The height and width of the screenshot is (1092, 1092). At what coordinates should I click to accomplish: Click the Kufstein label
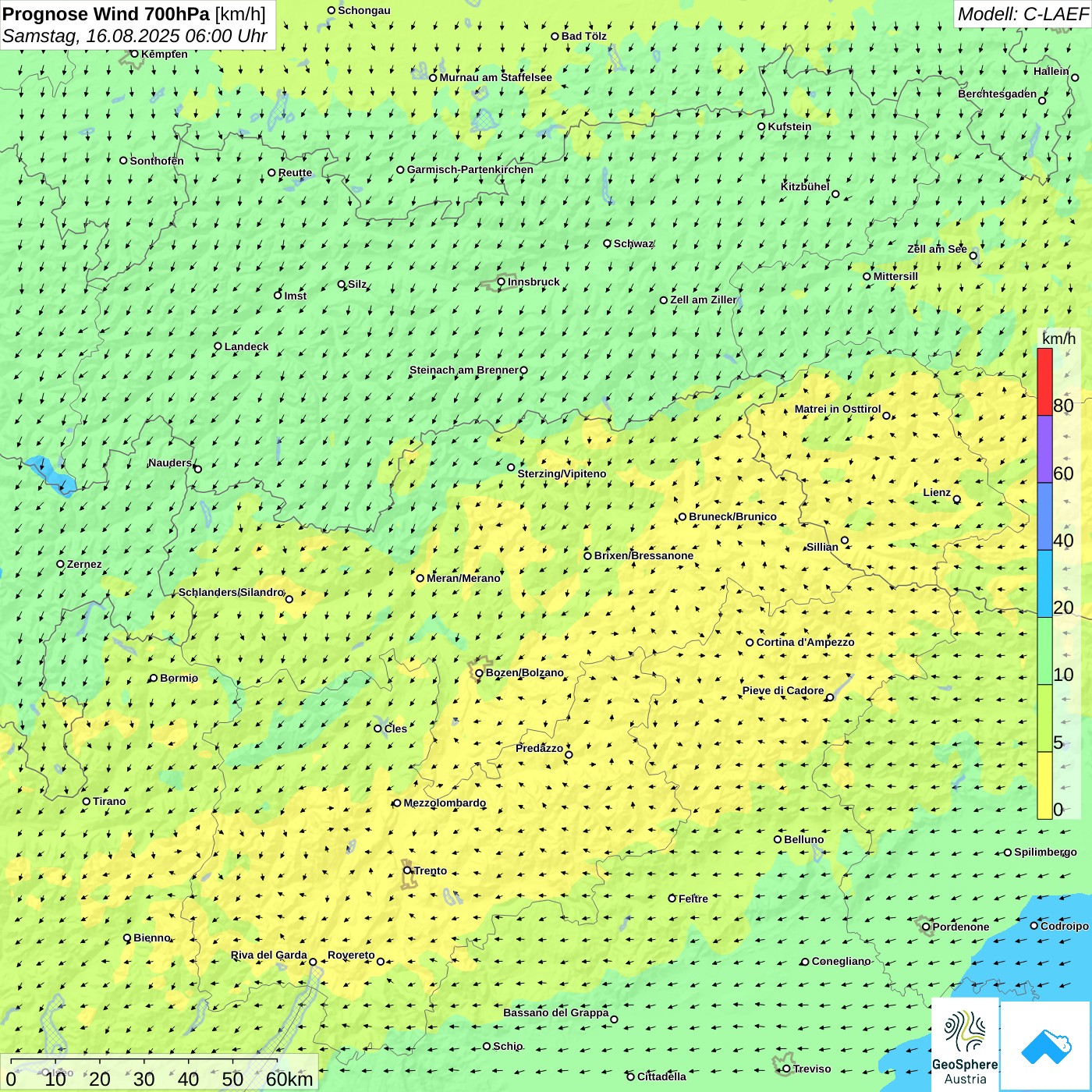[789, 126]
